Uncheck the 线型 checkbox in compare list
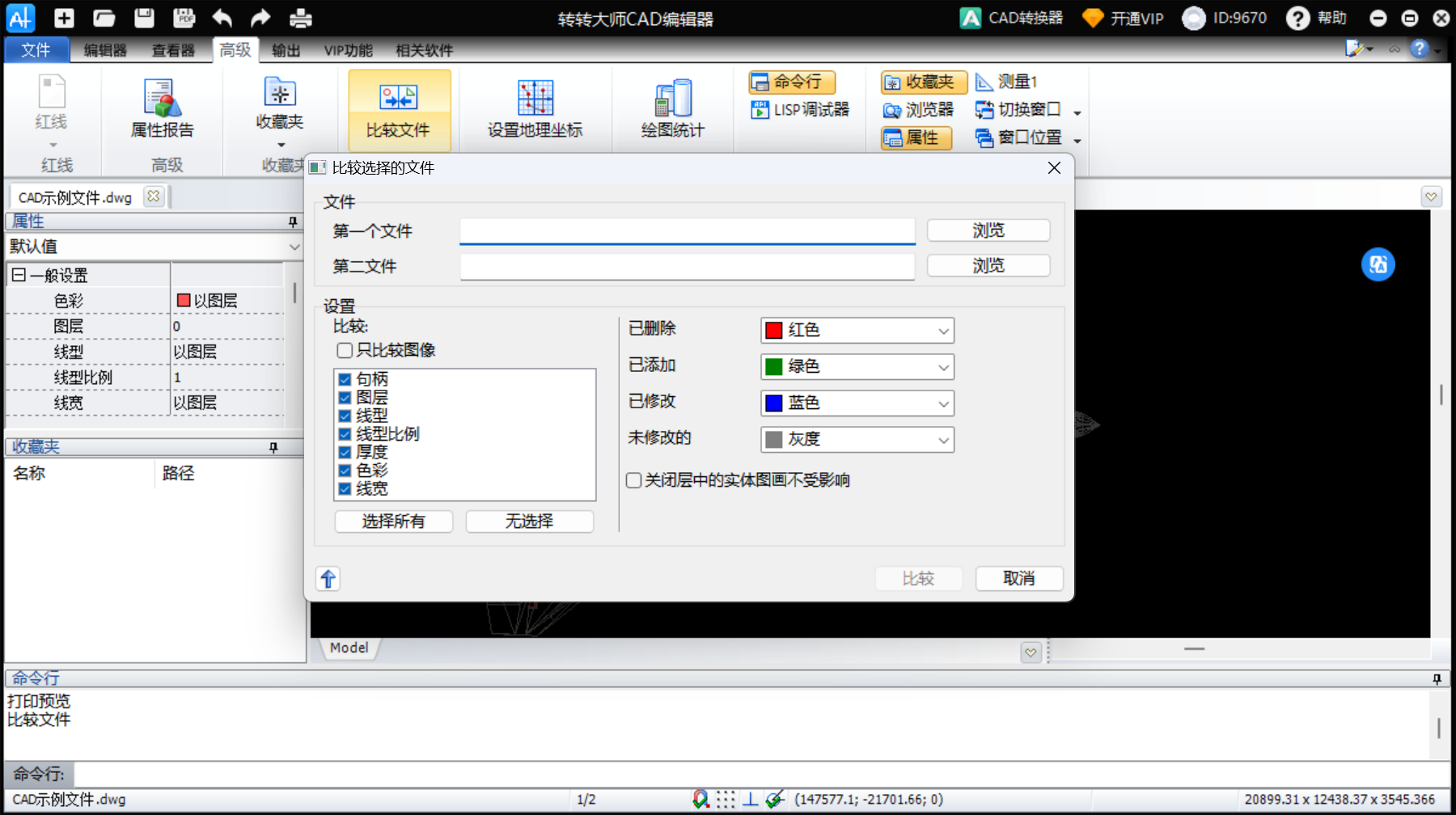1456x815 pixels. point(345,416)
